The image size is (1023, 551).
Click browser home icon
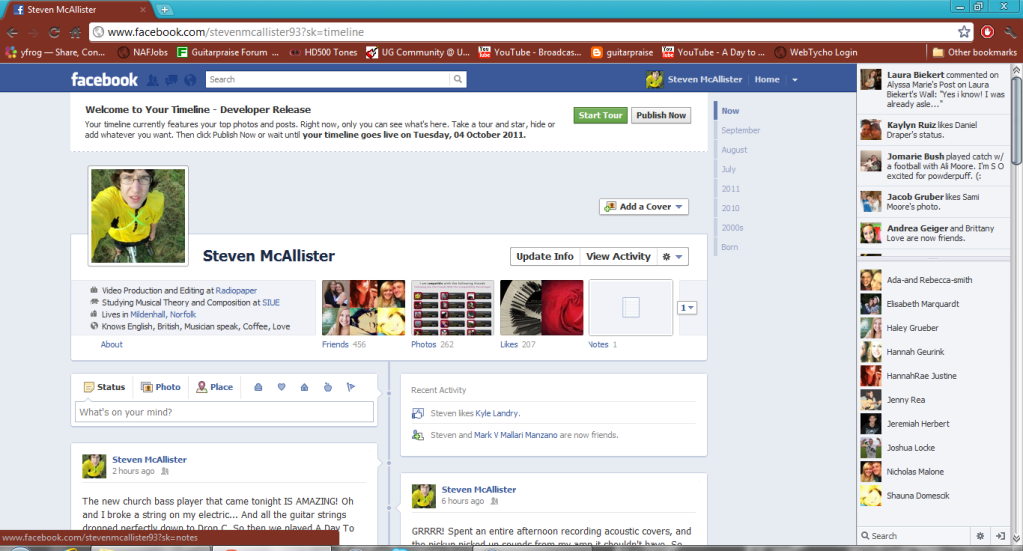click(76, 32)
